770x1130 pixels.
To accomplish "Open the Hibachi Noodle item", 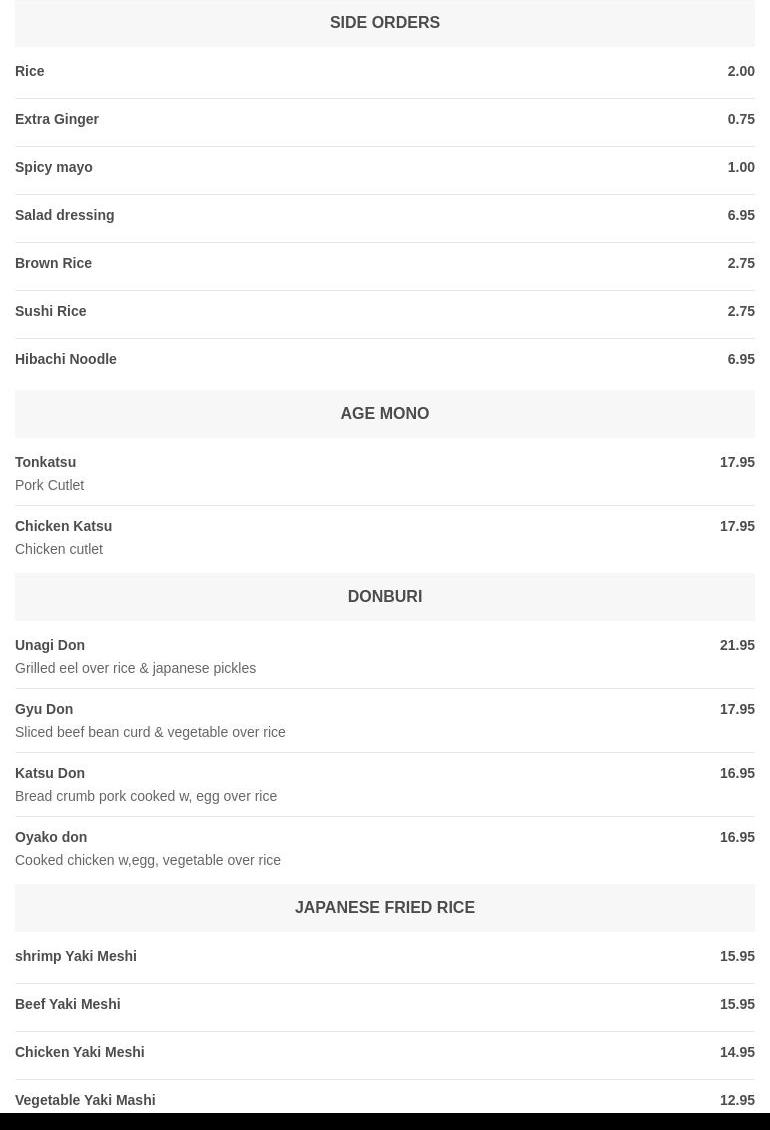I will (66, 359).
